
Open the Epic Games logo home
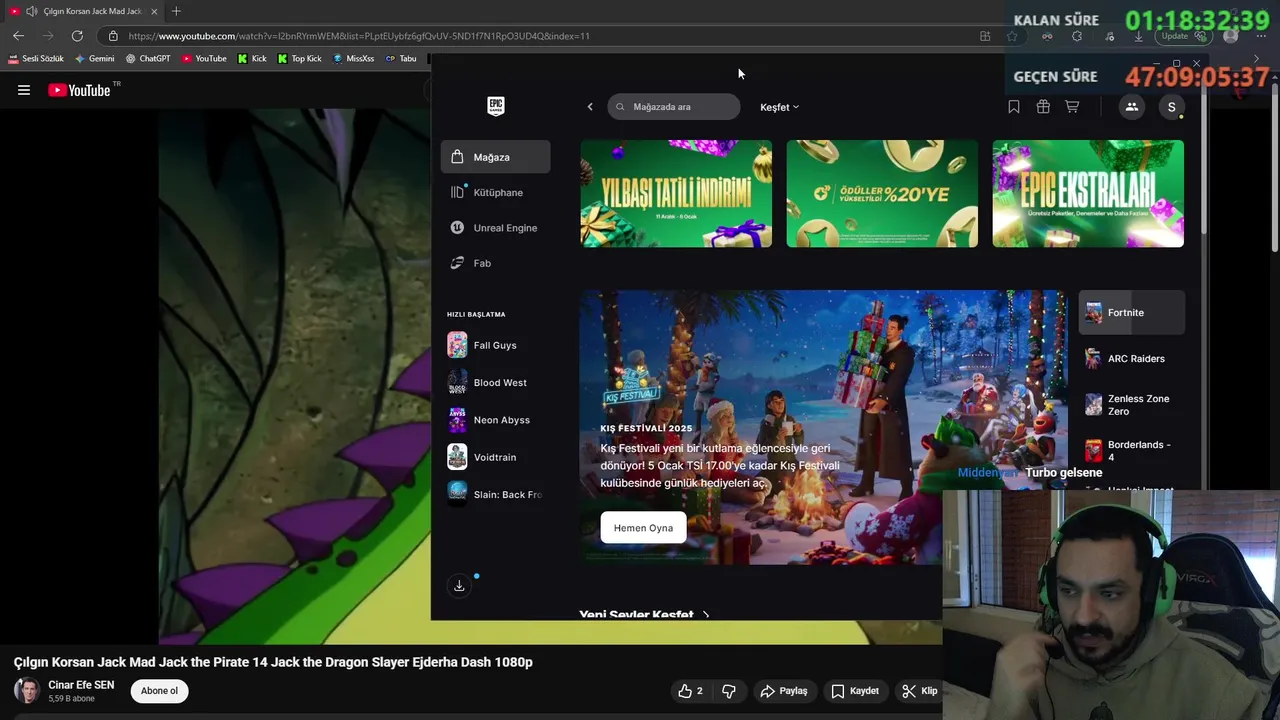click(495, 106)
